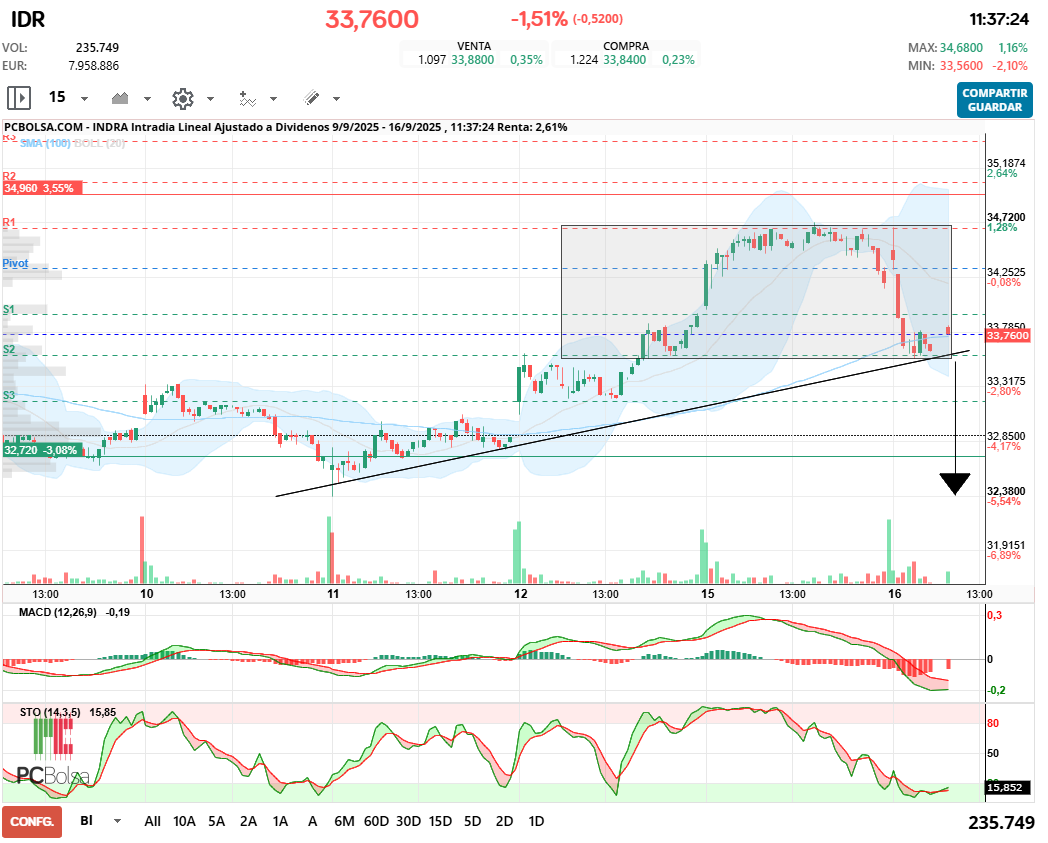Open the chart type area icon
The height and width of the screenshot is (843, 1048).
[x=120, y=98]
